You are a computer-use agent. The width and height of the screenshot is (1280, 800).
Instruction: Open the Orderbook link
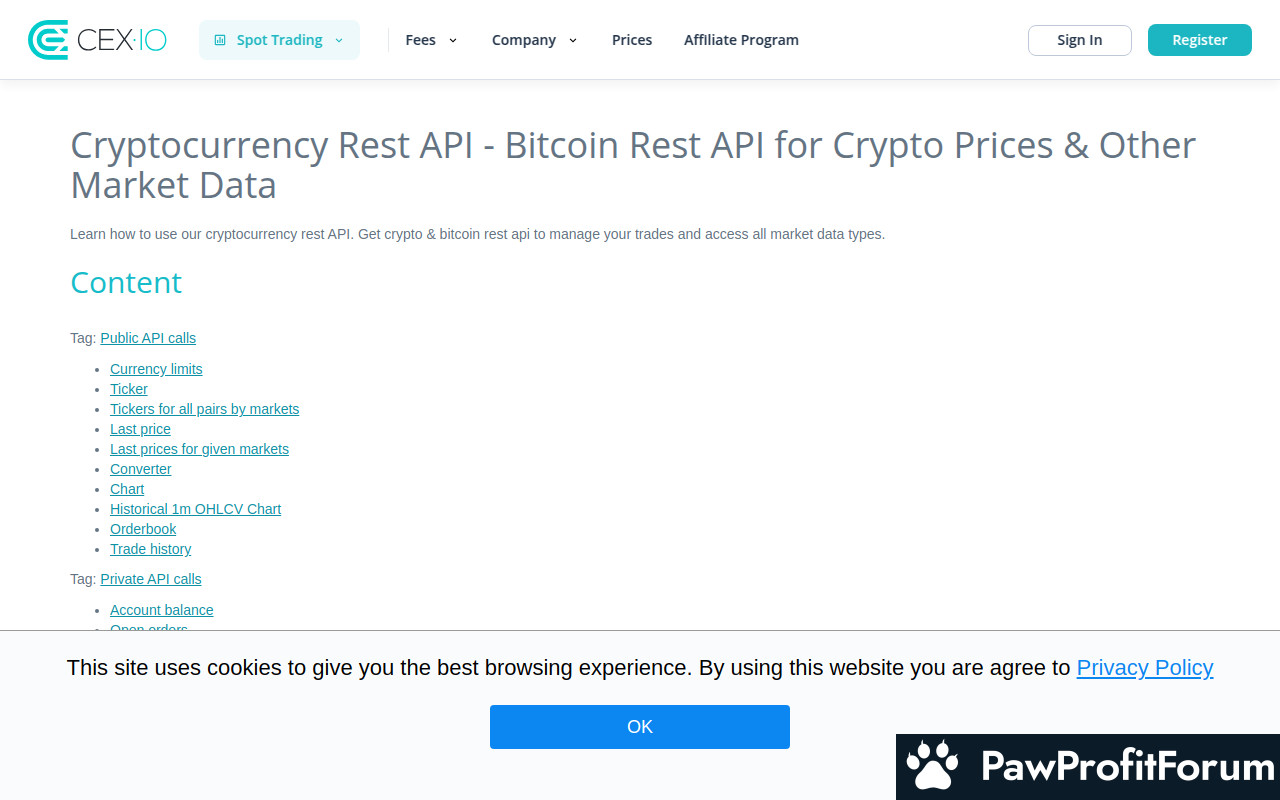pos(143,529)
